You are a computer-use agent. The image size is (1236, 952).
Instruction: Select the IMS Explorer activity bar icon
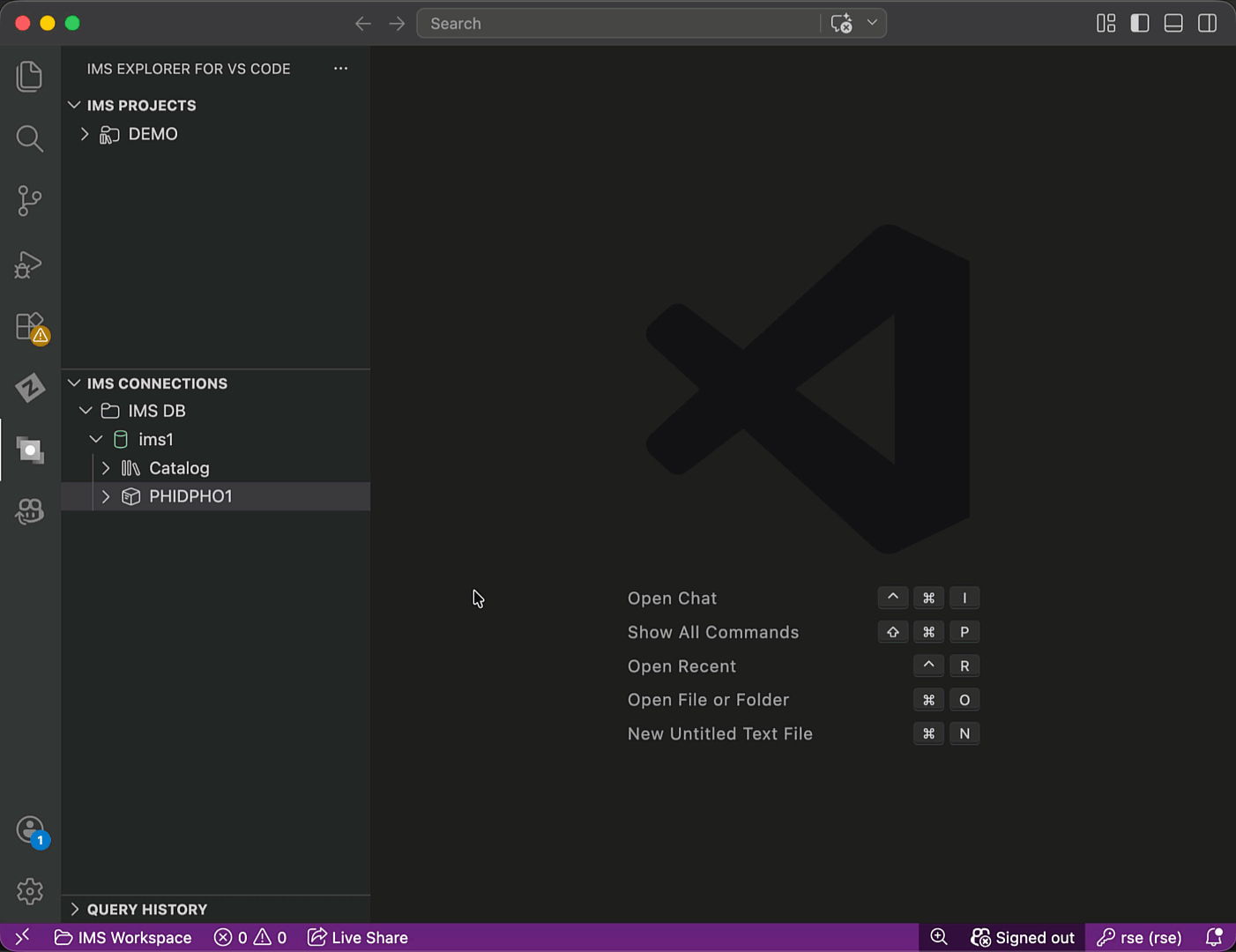pyautogui.click(x=30, y=450)
